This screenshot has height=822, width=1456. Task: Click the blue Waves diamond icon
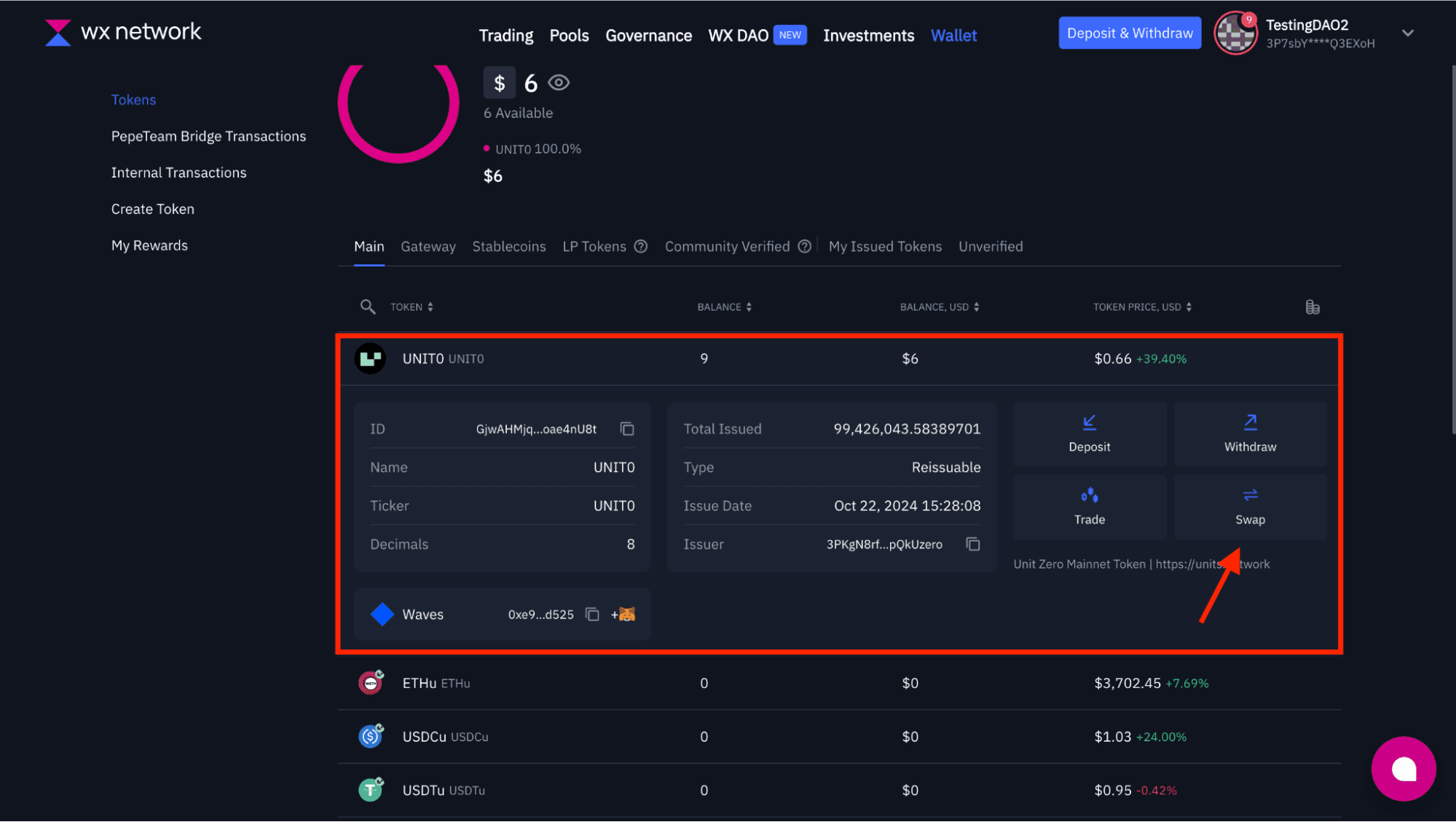point(382,614)
